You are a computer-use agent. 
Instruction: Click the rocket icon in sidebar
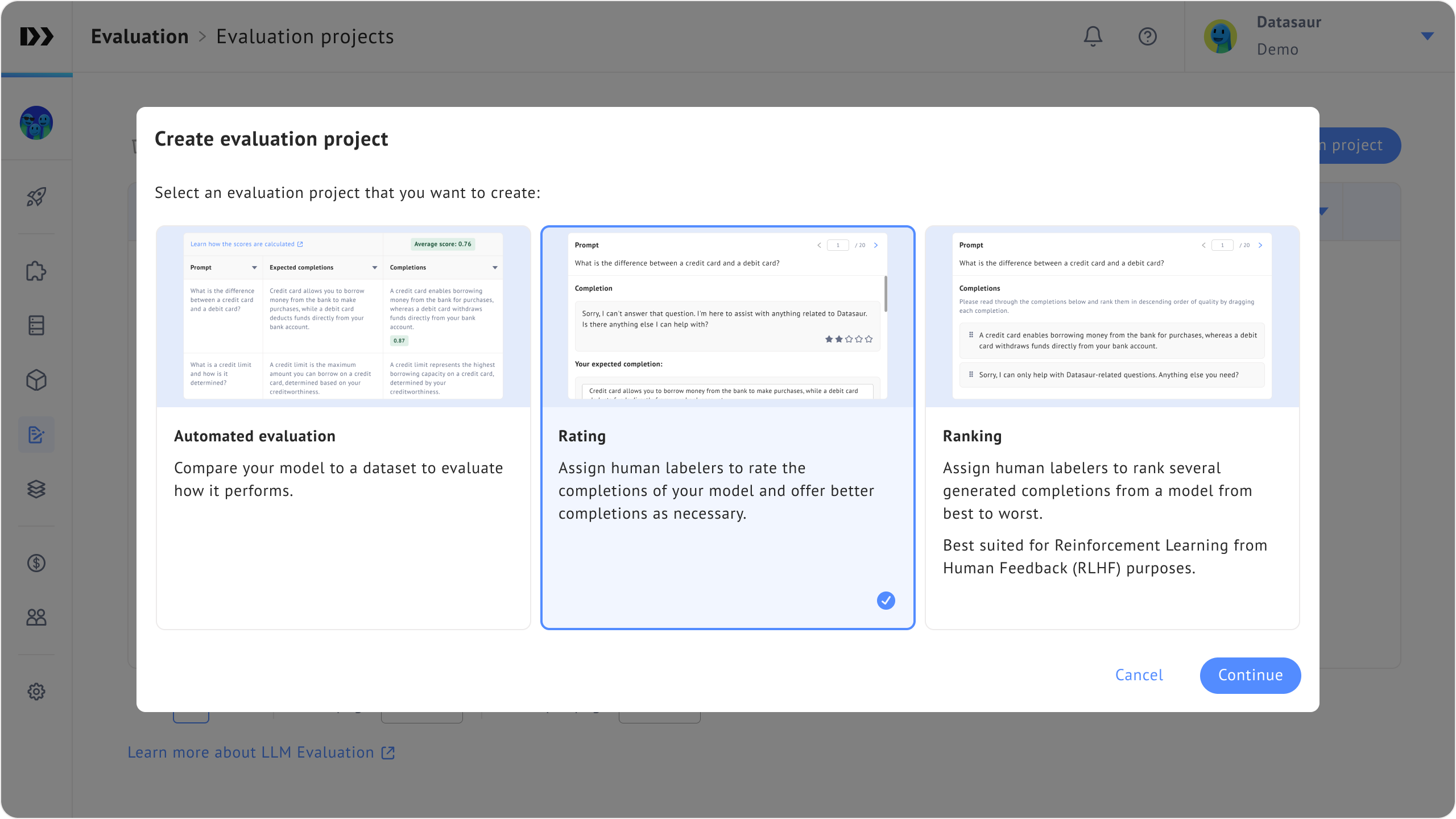[36, 197]
